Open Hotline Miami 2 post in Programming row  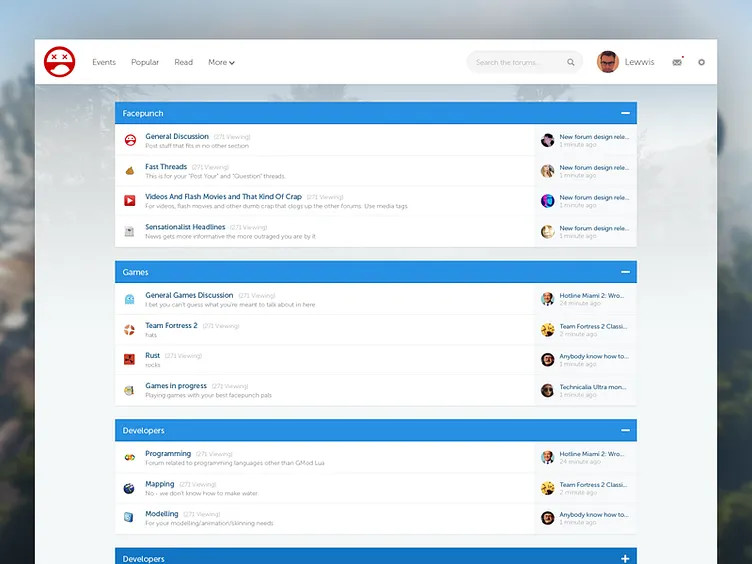[x=592, y=454]
